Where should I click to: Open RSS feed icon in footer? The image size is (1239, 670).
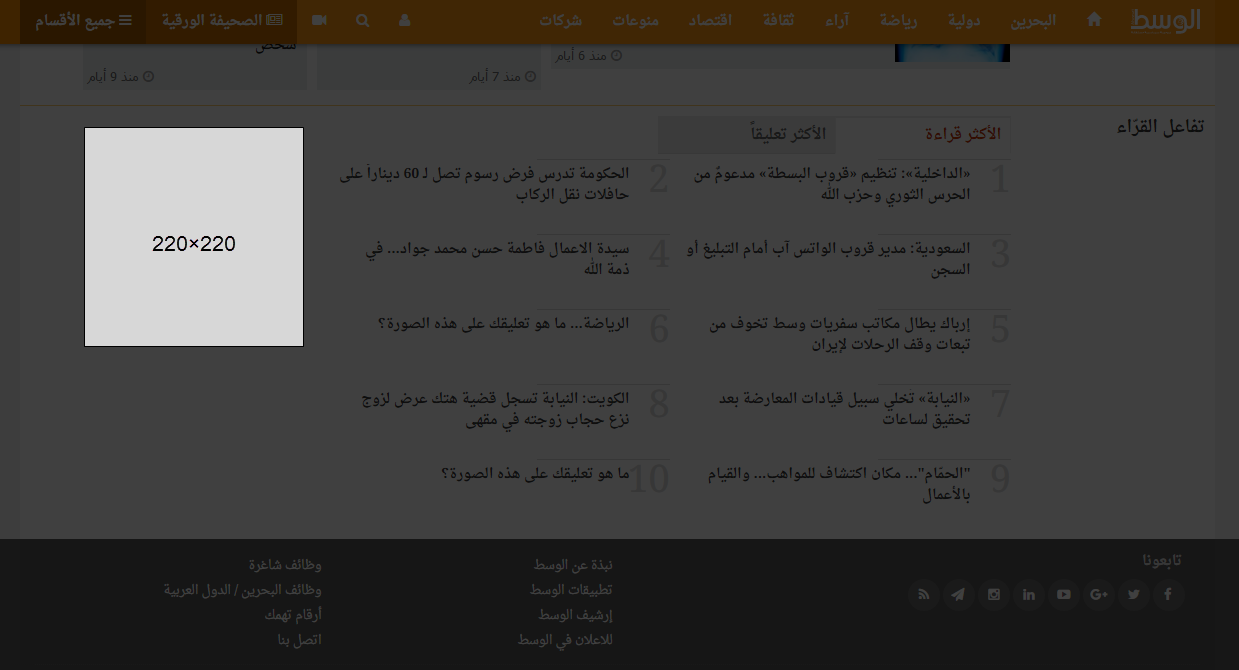[x=924, y=595]
